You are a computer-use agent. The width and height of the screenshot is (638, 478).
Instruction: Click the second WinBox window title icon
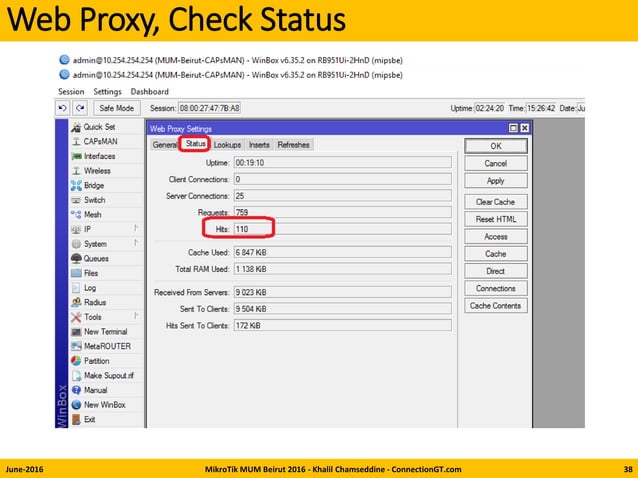pyautogui.click(x=64, y=74)
